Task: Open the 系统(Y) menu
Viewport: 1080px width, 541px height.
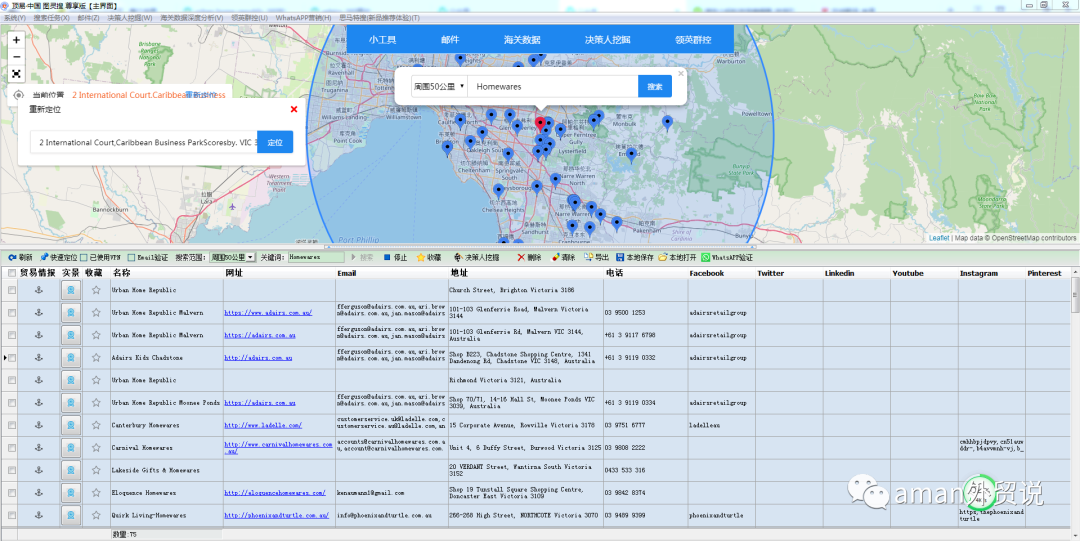Action: (14, 17)
